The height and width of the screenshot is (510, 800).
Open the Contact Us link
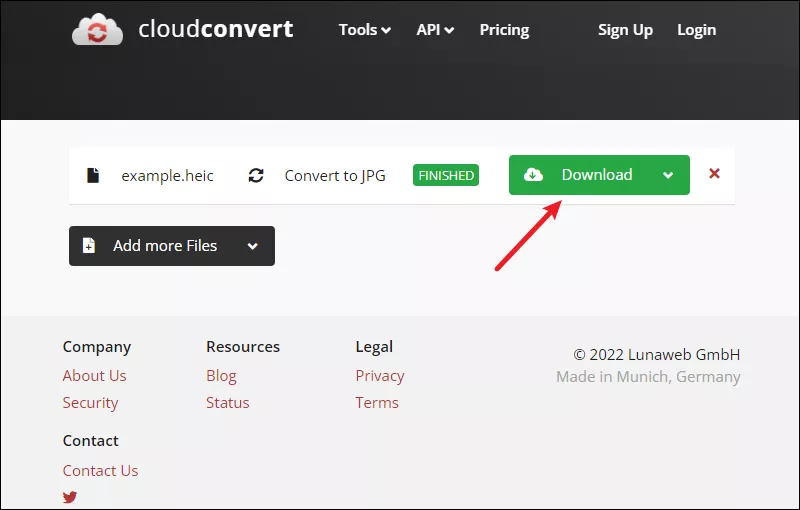[x=101, y=470]
